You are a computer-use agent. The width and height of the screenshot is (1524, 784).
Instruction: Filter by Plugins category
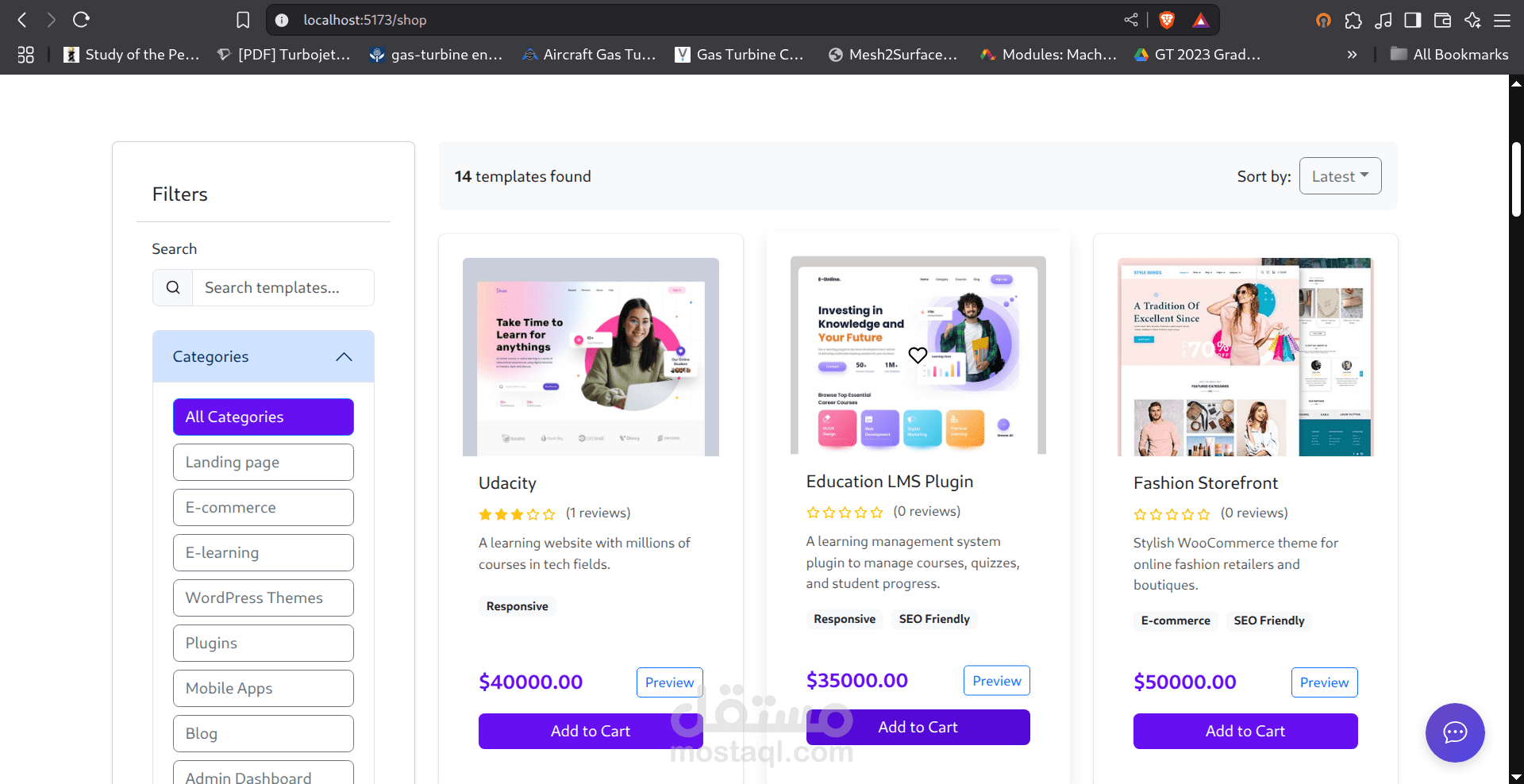click(x=264, y=643)
